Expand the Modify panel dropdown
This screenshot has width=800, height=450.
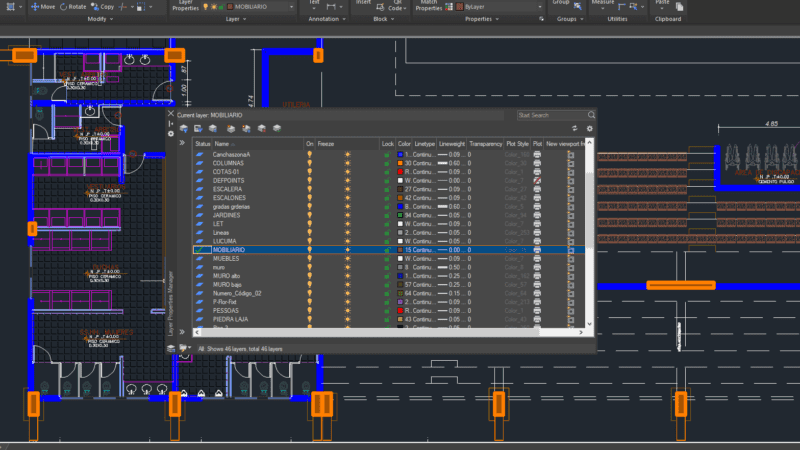tap(100, 19)
